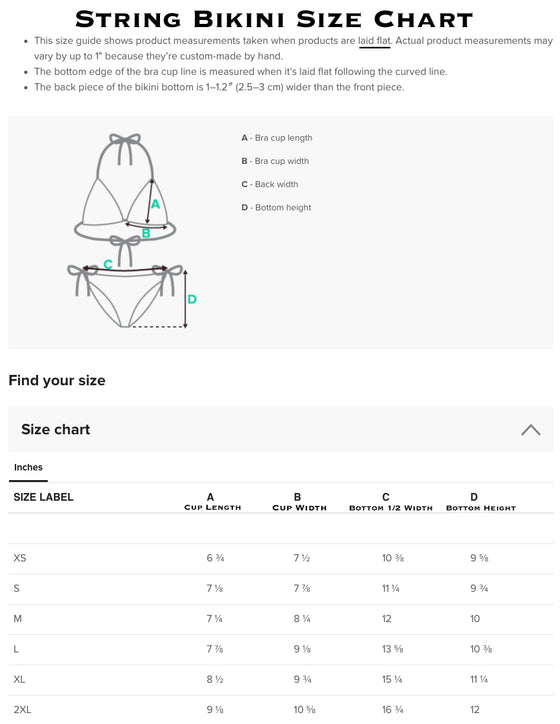This screenshot has width=560, height=724.
Task: Collapse the Size chart chevron arrow
Action: coord(530,429)
